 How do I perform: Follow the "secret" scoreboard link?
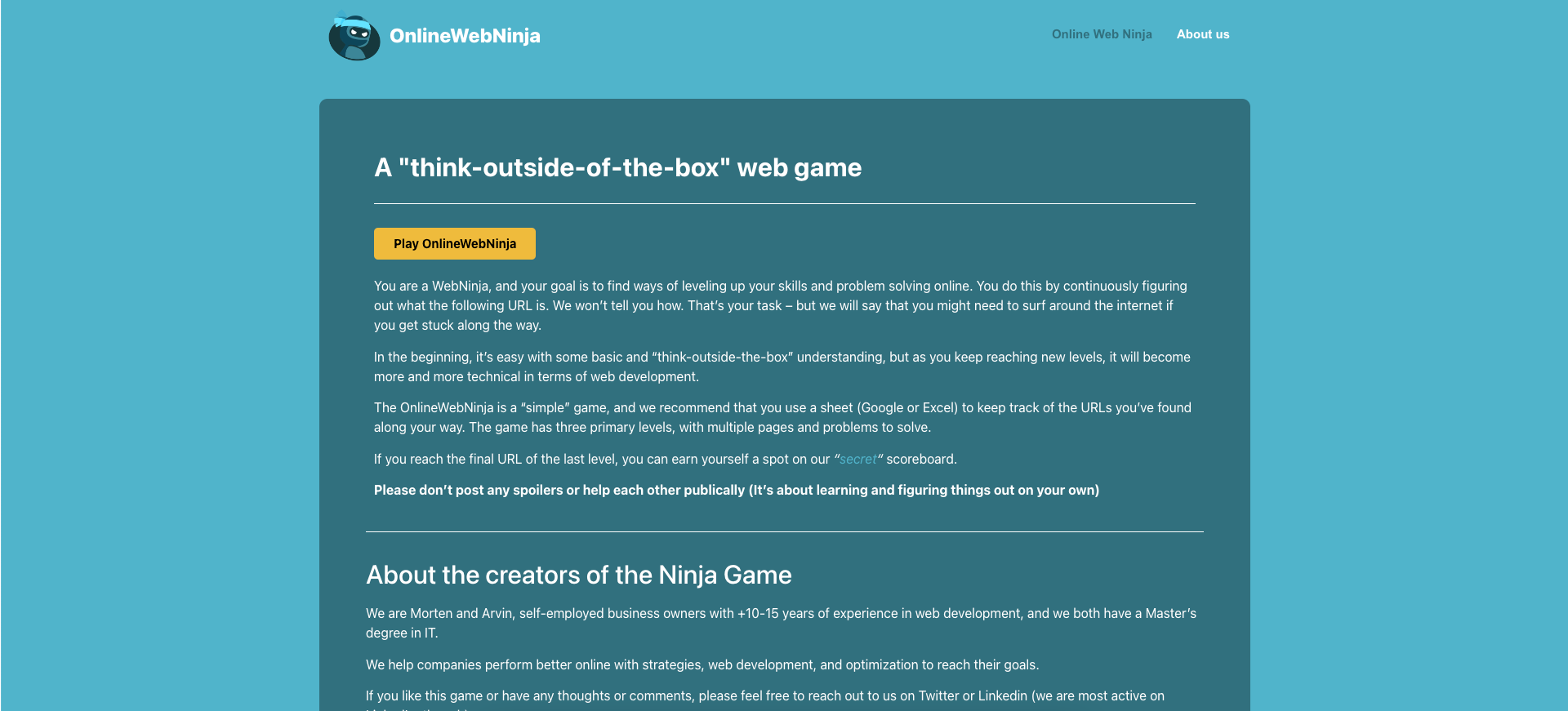[x=857, y=460]
